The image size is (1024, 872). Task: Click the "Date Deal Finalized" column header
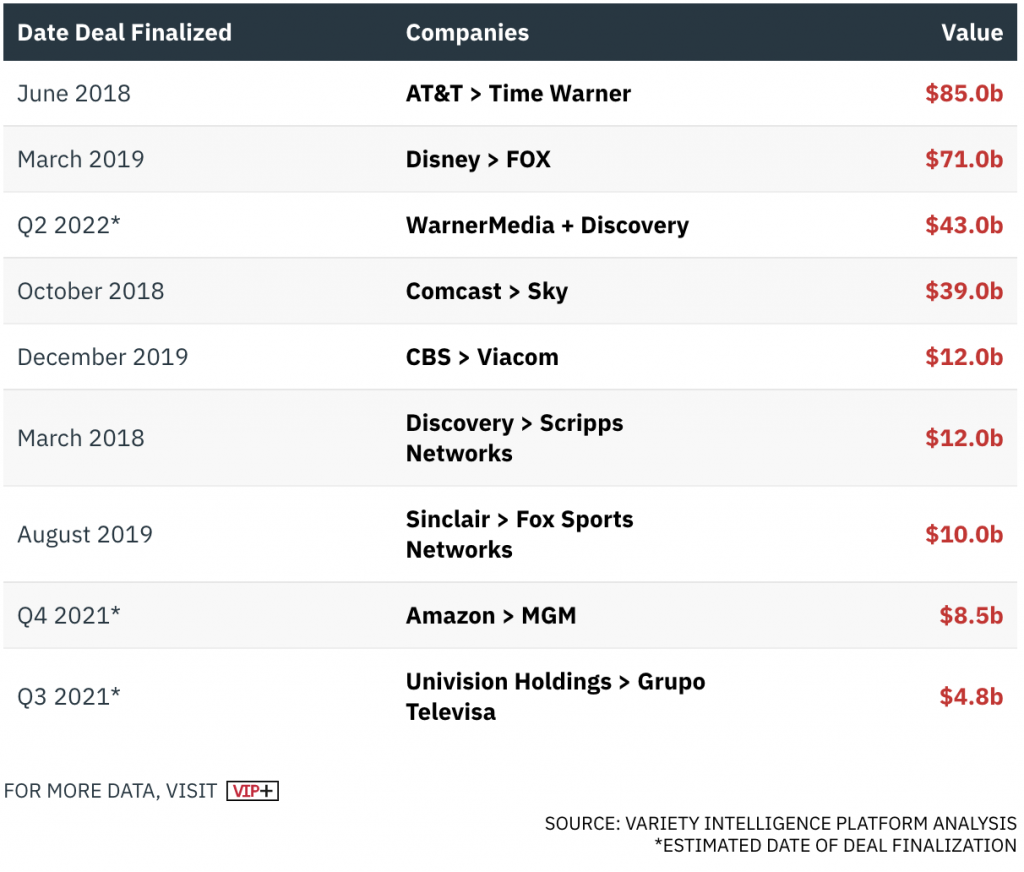pyautogui.click(x=124, y=32)
